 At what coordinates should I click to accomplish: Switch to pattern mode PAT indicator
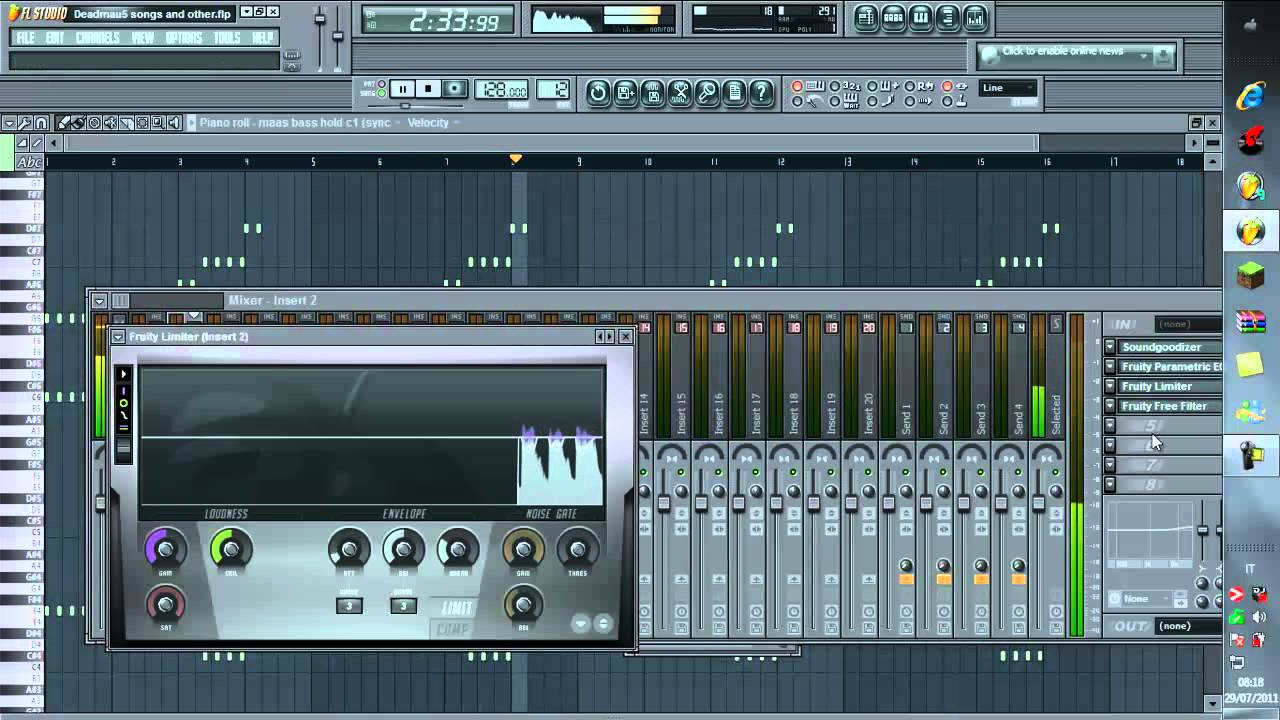381,84
